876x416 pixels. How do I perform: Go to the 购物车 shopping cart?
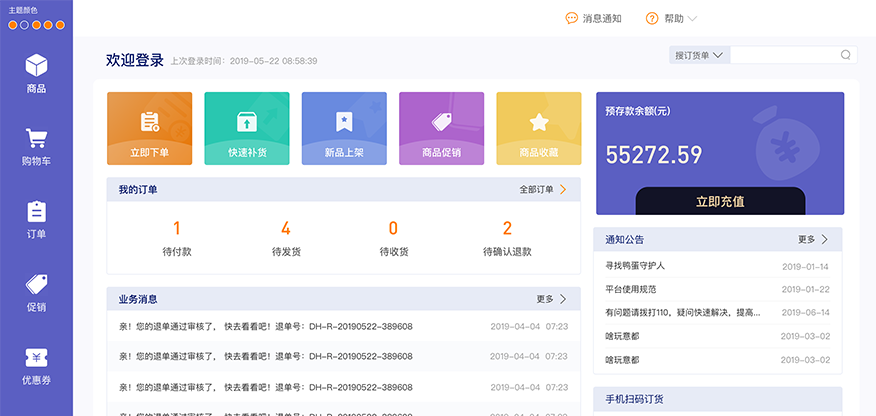tap(36, 146)
